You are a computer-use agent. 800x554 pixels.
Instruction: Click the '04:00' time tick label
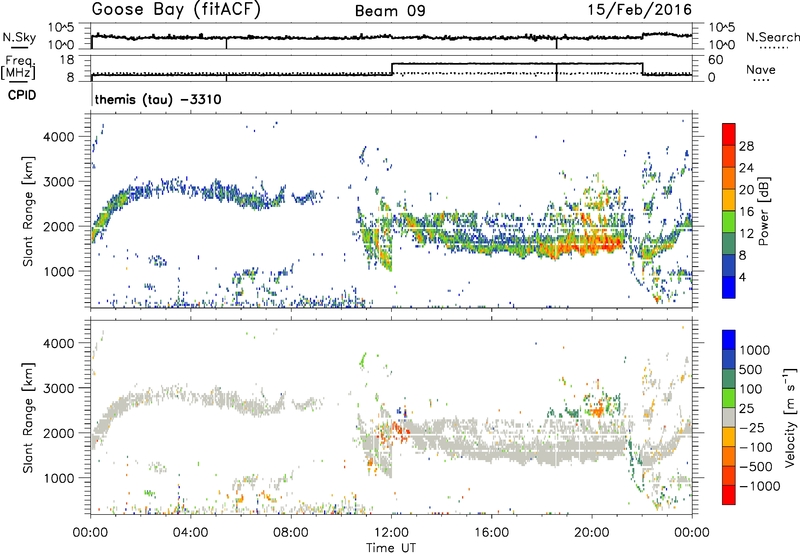coord(190,533)
